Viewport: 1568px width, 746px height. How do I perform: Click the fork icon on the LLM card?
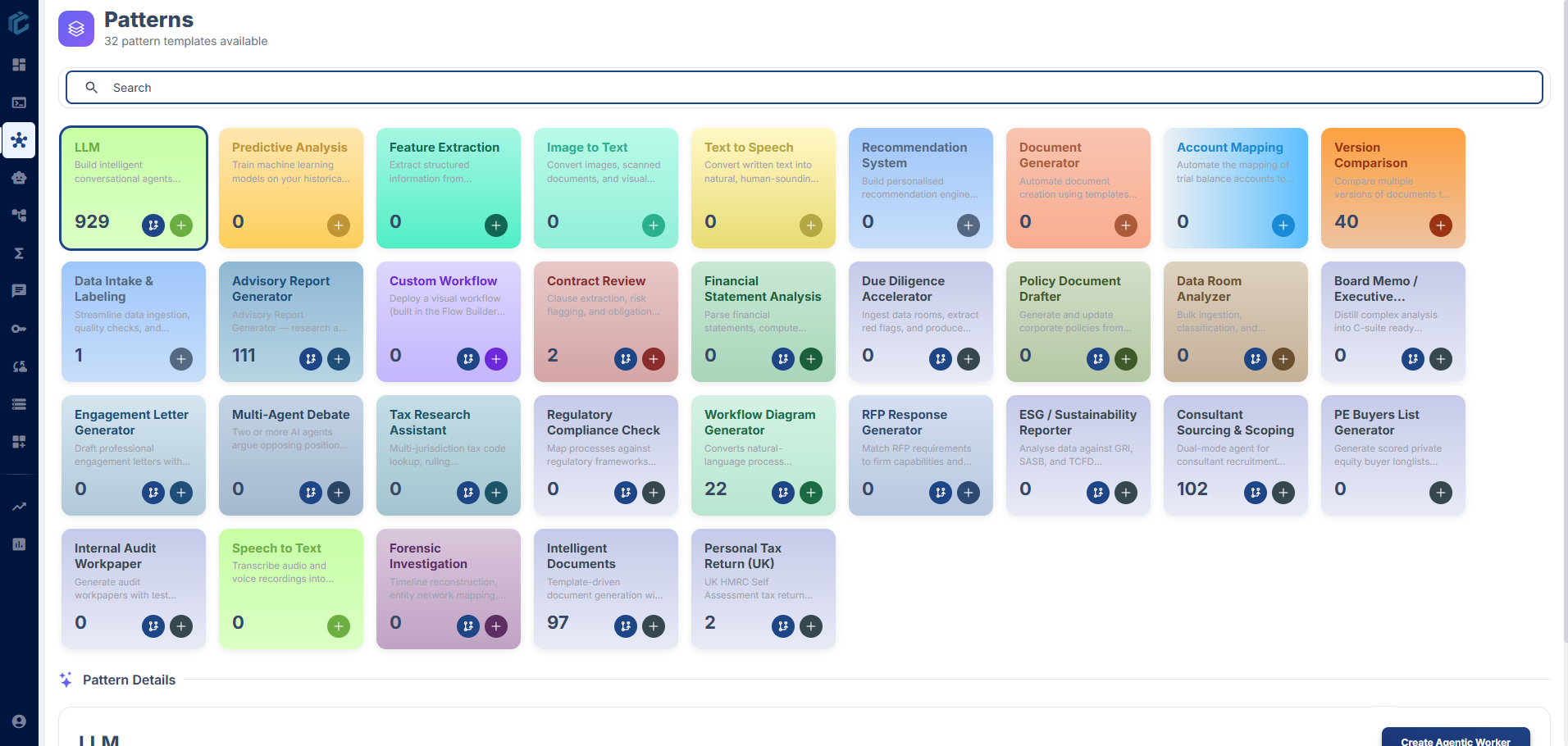(153, 225)
